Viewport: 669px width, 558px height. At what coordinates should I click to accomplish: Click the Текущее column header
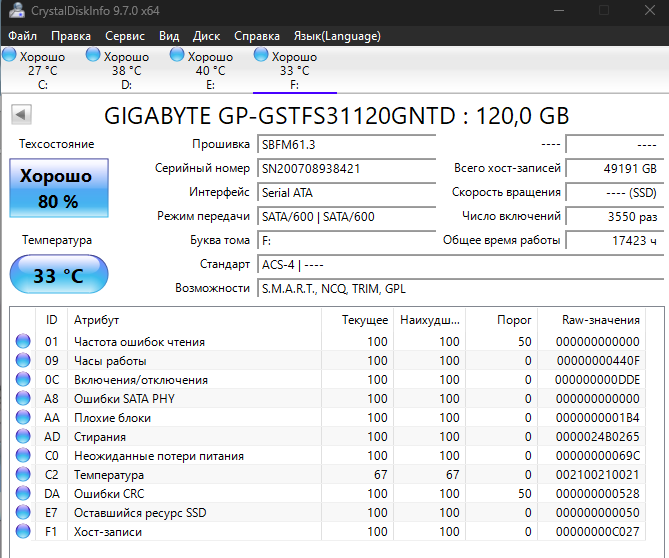(x=357, y=320)
